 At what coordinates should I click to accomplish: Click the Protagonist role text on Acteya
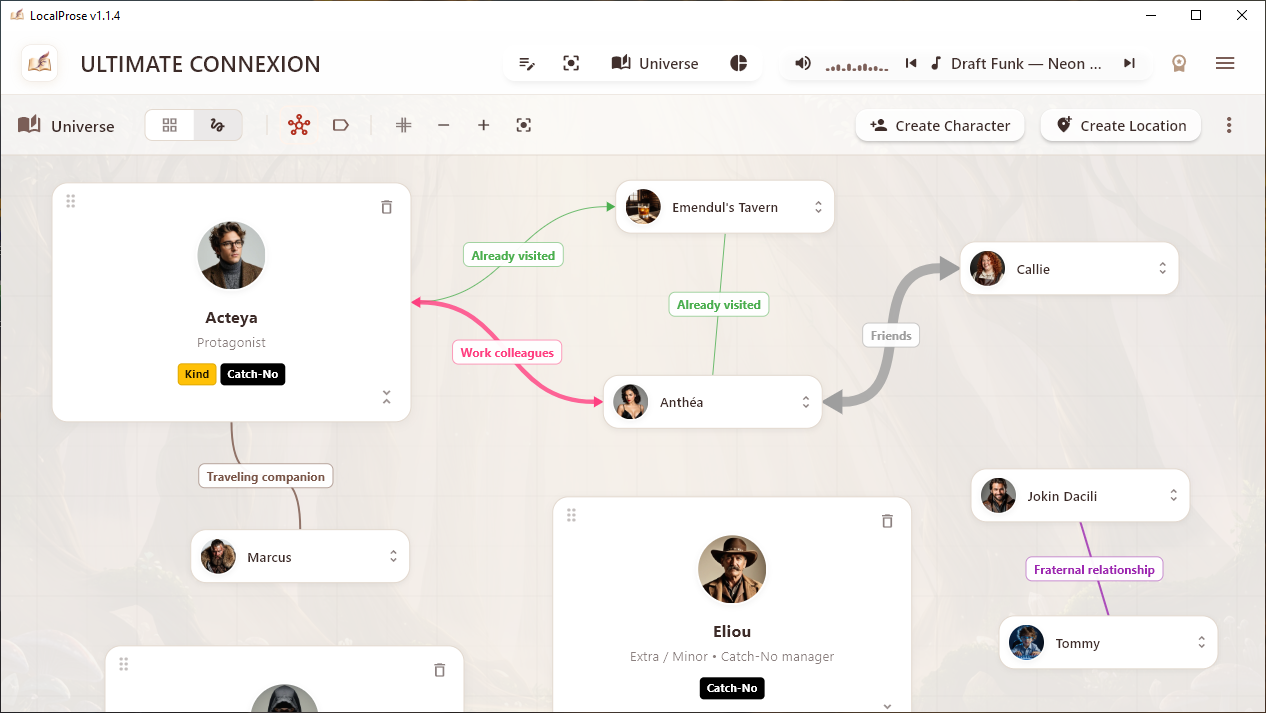[x=231, y=343]
